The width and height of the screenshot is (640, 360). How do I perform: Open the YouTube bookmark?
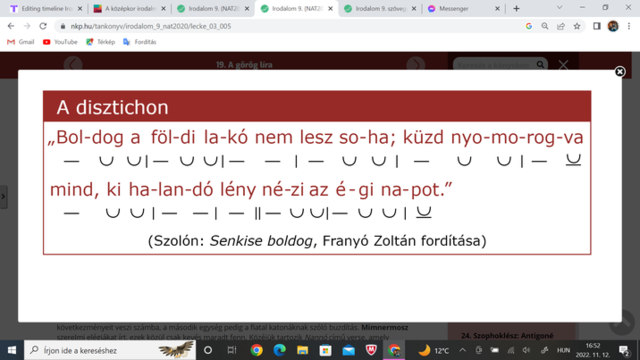[x=60, y=42]
